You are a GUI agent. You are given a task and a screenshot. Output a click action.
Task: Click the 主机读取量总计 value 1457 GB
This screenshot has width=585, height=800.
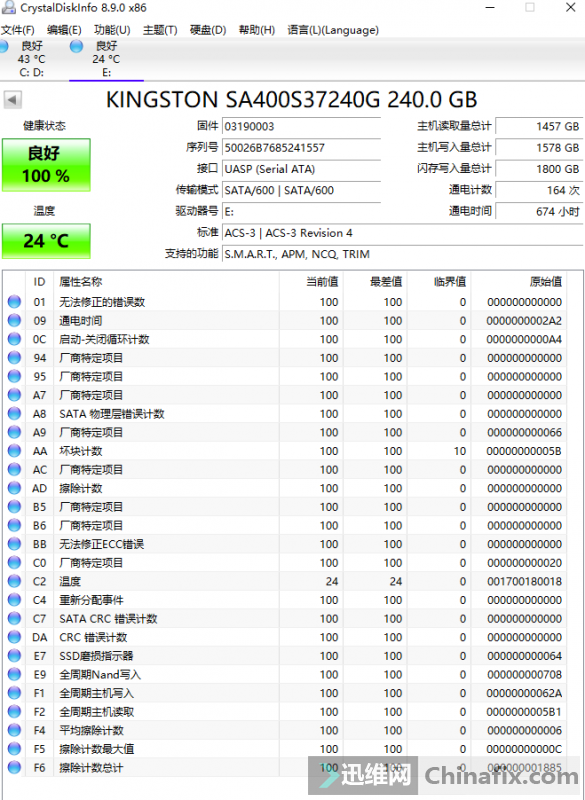[x=539, y=126]
